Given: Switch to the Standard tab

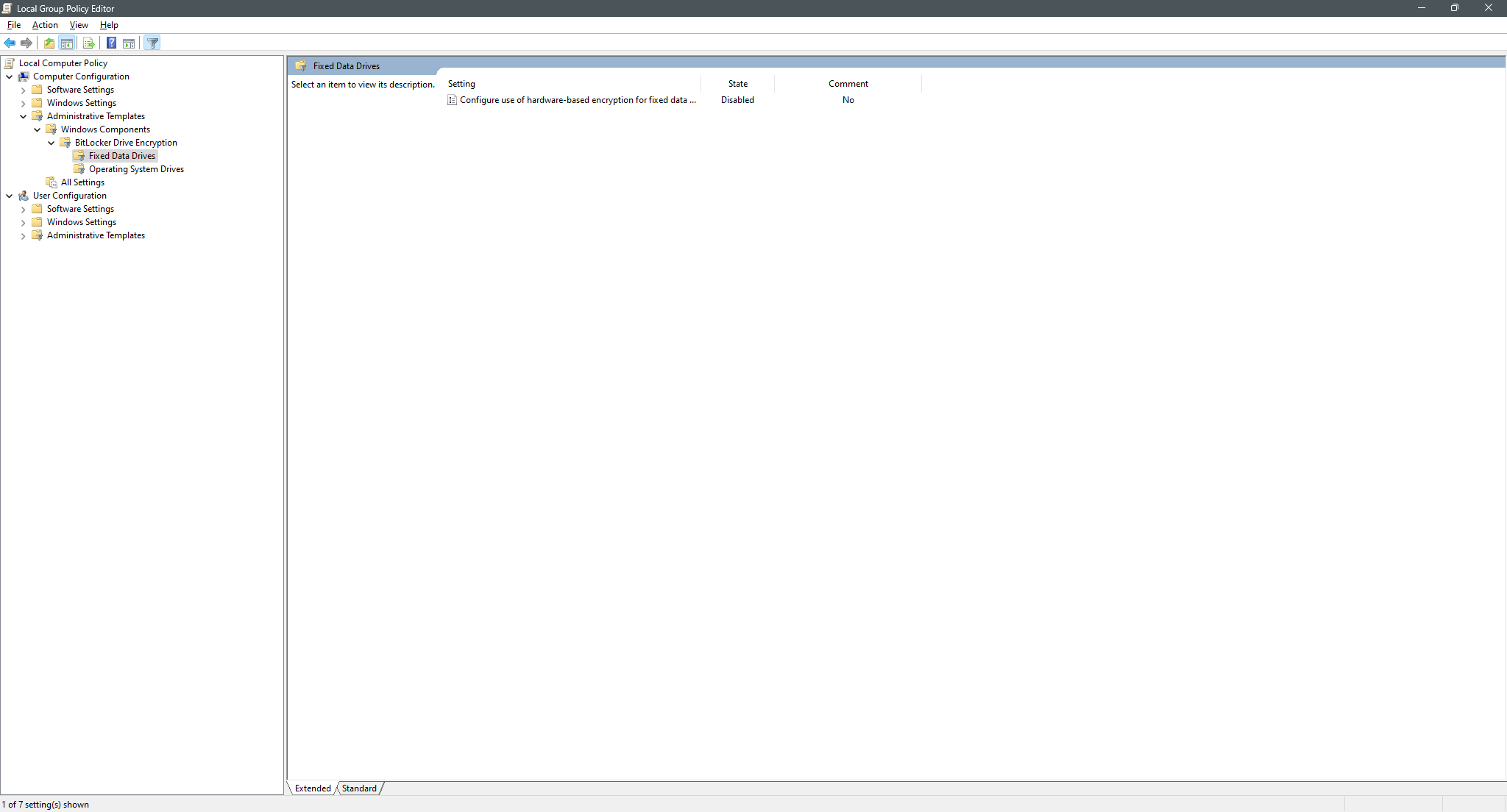Looking at the screenshot, I should (x=359, y=788).
